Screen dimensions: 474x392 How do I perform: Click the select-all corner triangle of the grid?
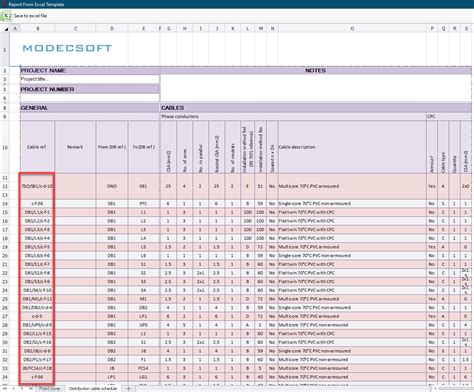(x=6, y=29)
